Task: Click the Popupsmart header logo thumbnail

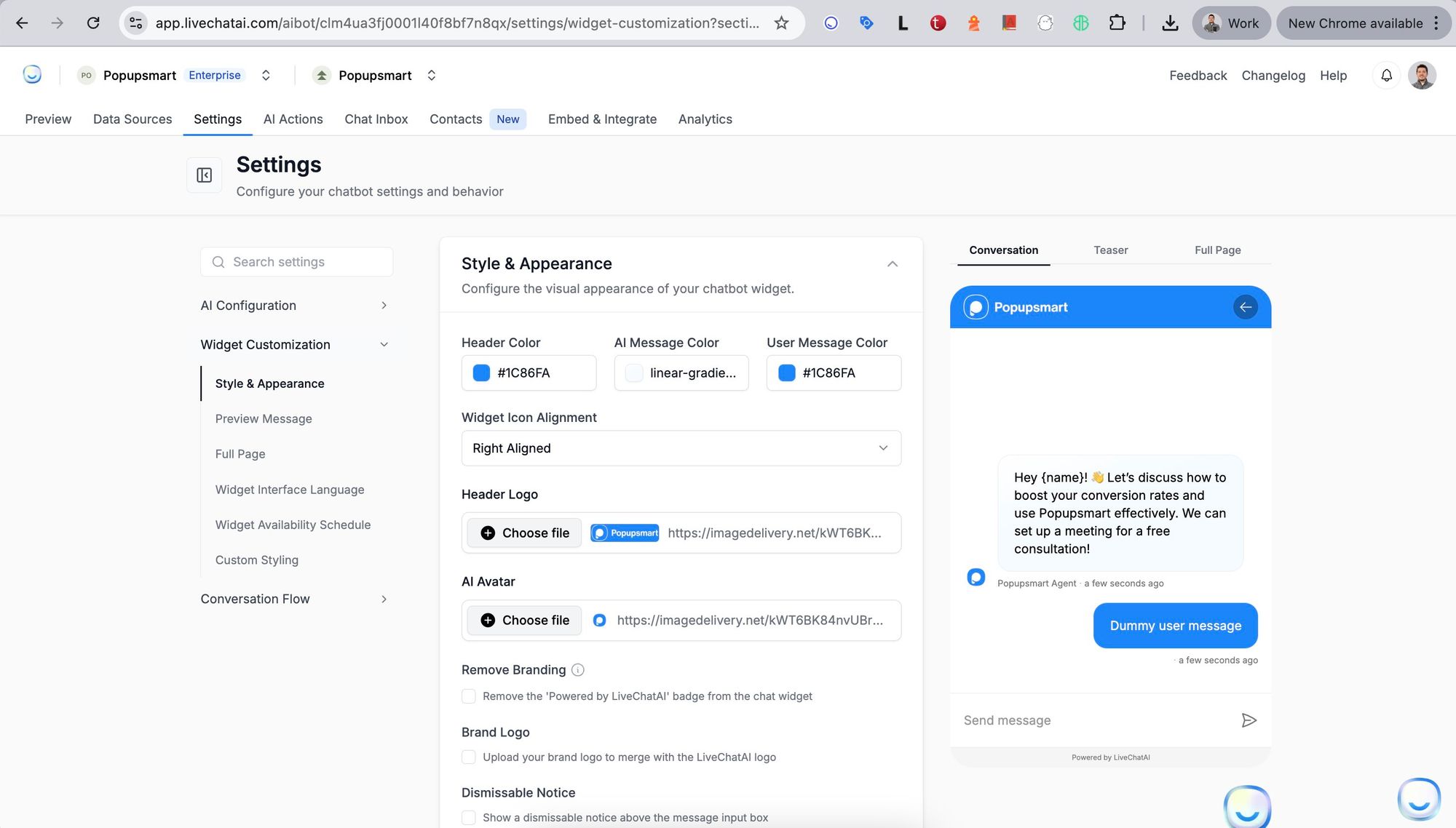Action: (625, 533)
